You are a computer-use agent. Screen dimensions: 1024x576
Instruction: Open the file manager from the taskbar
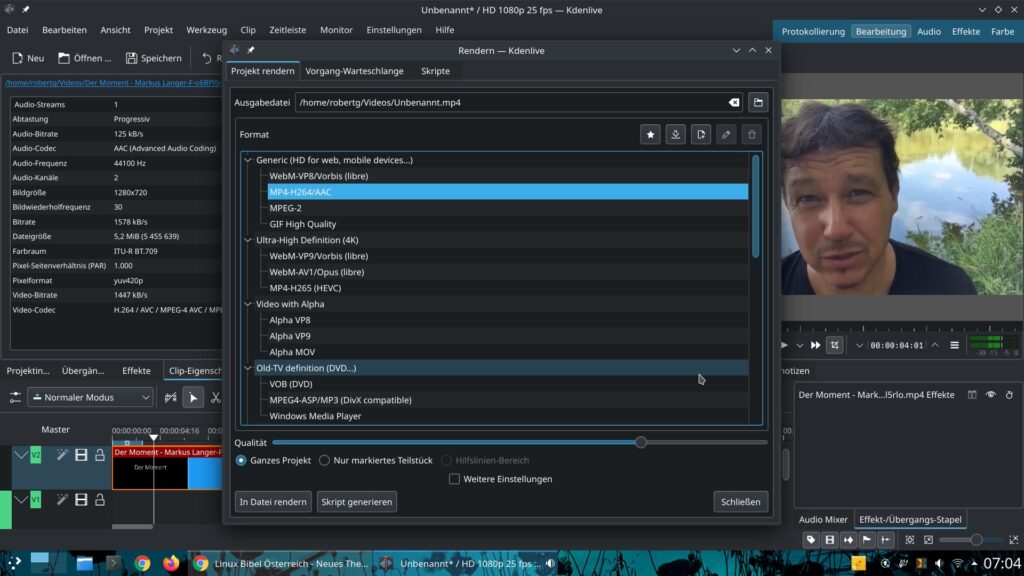point(84,563)
